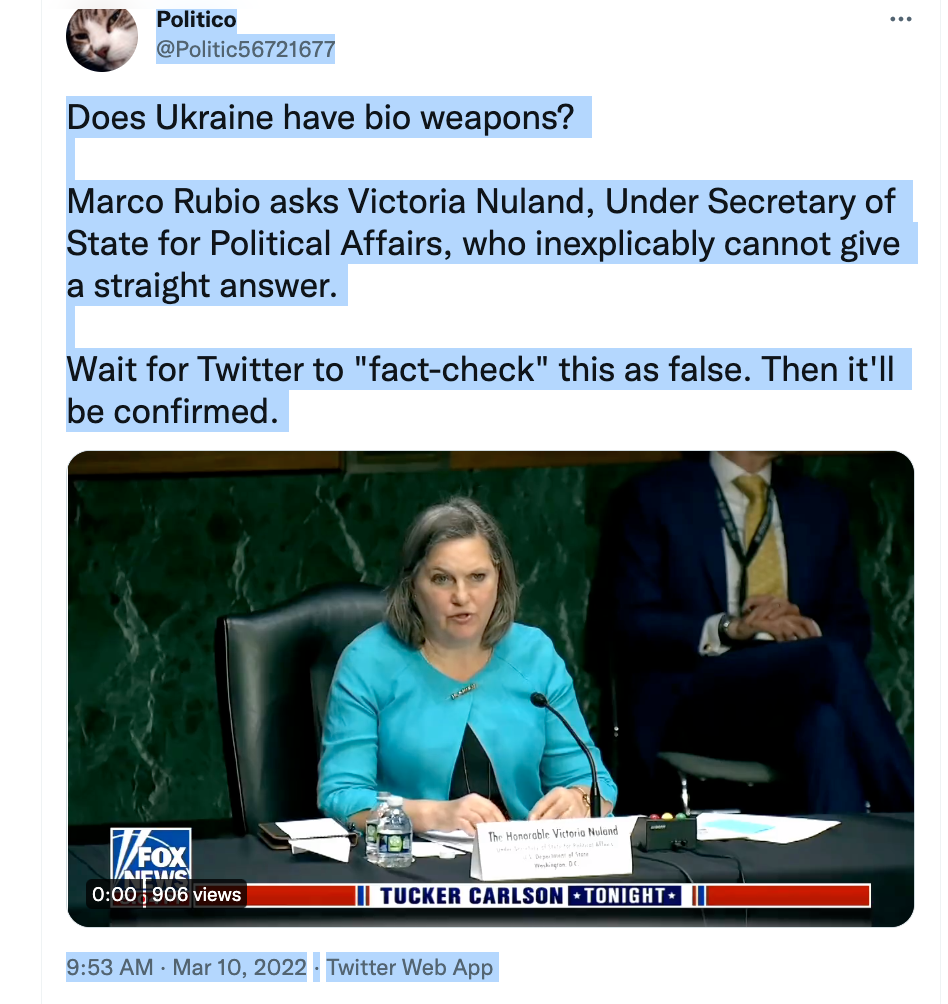Click the 906 views label
948x1004 pixels.
point(197,895)
